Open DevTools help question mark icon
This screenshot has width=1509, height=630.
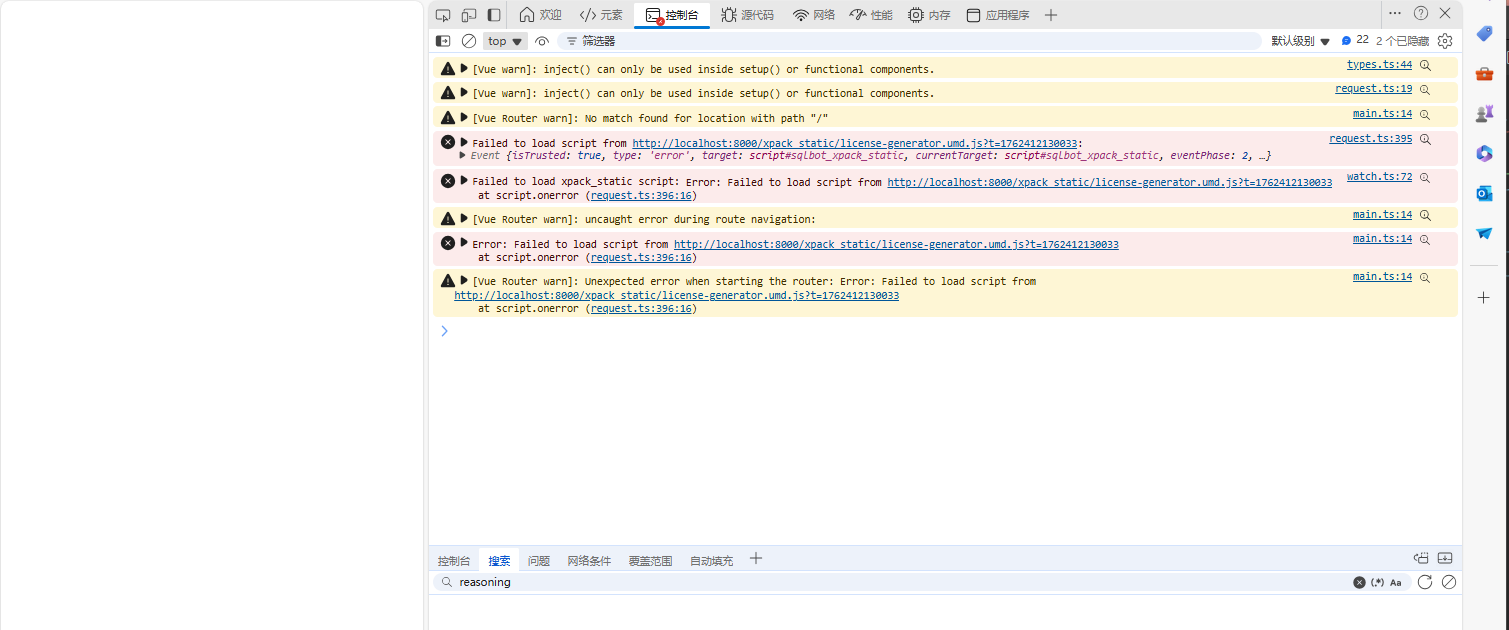[1421, 14]
